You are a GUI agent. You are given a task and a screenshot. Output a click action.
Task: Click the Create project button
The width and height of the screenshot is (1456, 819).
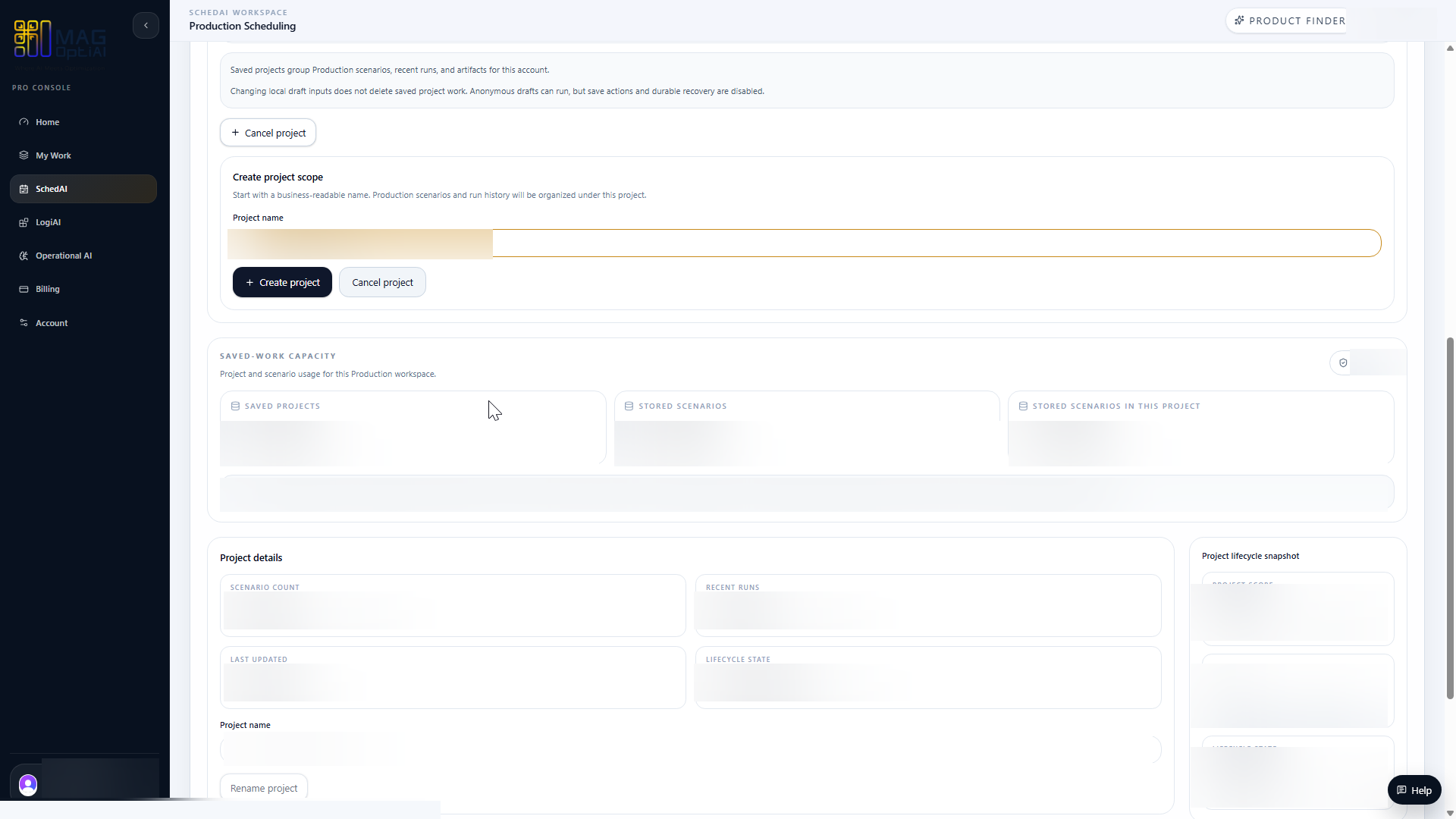282,282
